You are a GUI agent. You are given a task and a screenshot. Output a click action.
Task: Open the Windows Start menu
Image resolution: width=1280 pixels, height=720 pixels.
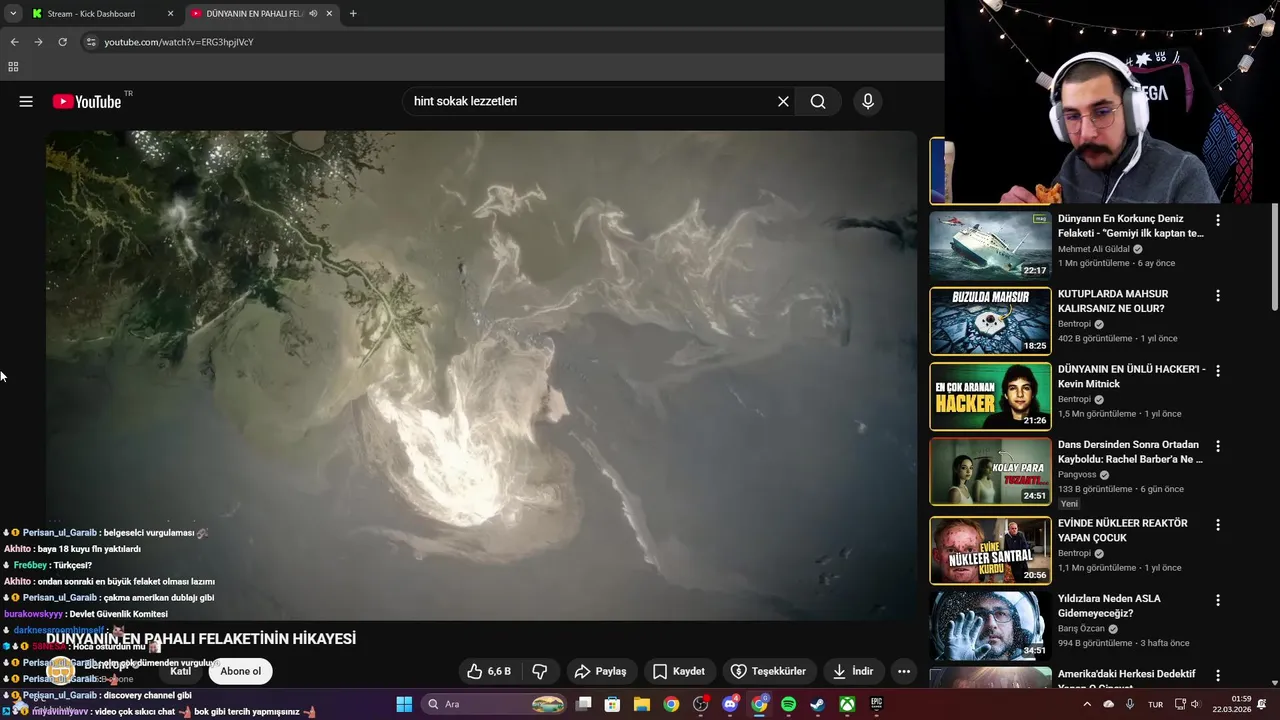(x=404, y=704)
